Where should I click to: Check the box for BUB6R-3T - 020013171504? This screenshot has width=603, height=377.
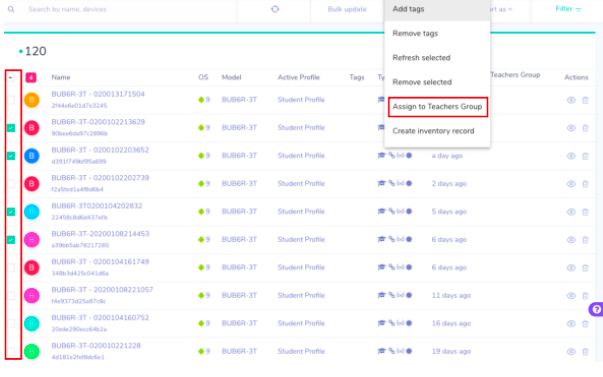[x=11, y=100]
